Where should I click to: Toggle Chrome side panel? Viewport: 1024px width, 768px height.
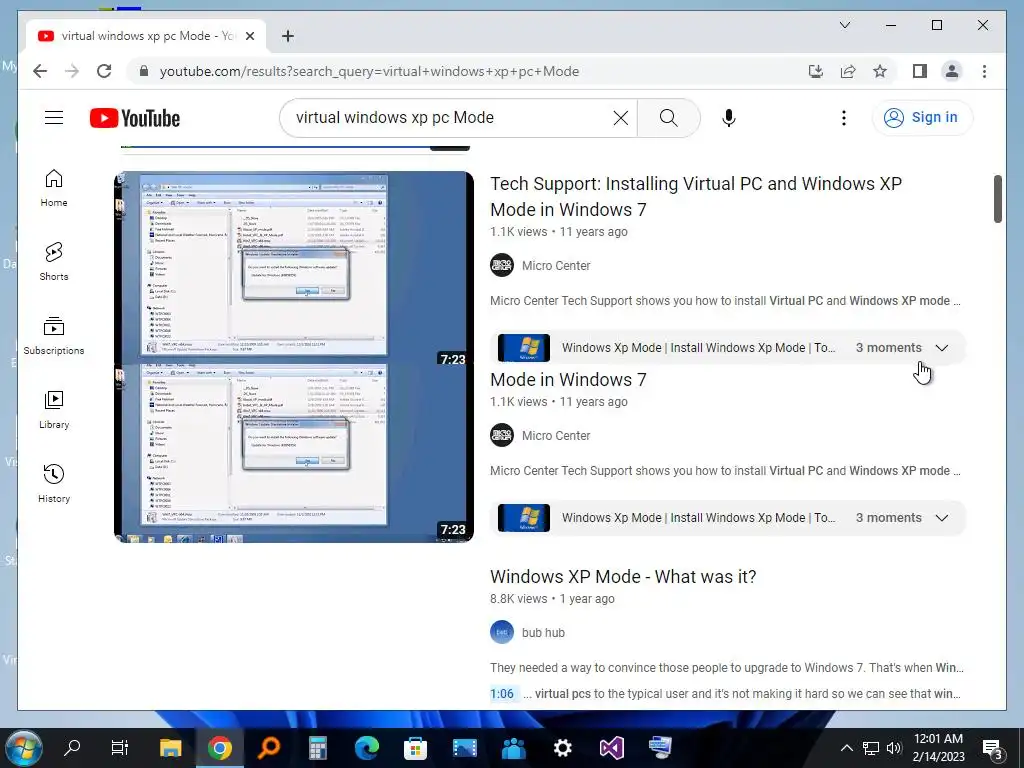tap(920, 71)
